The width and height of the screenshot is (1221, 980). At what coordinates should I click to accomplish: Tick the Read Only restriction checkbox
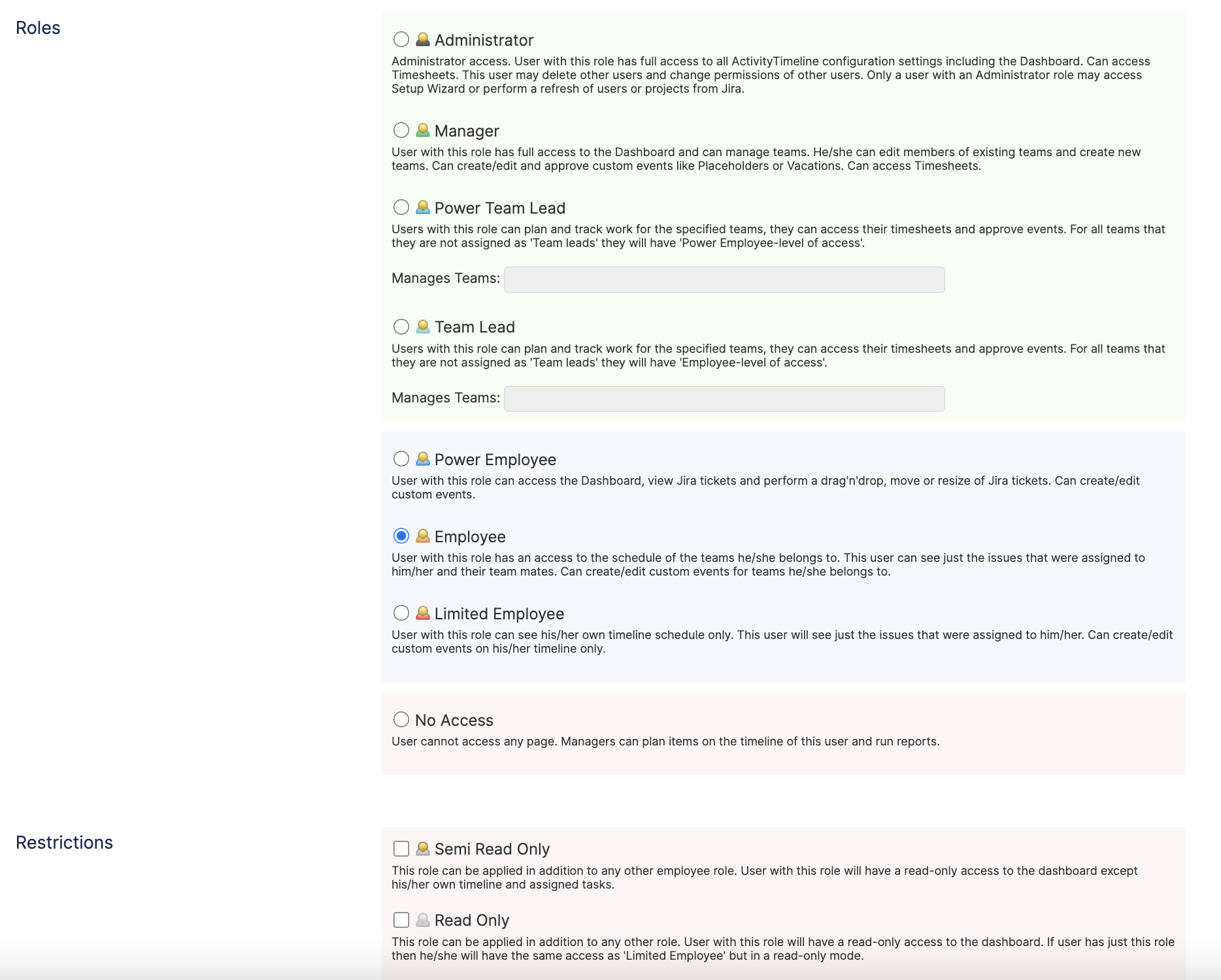point(401,920)
